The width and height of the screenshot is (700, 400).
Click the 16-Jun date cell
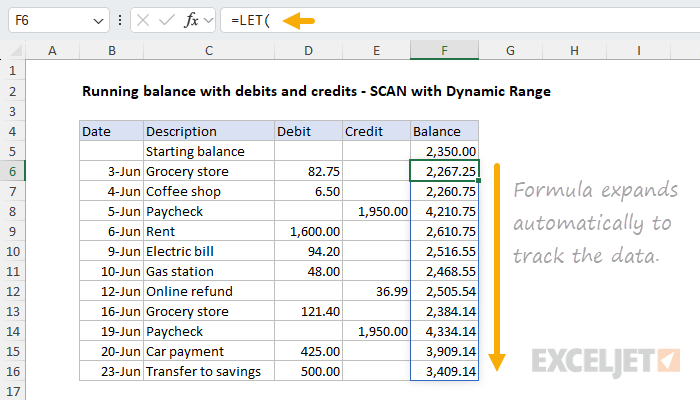[x=112, y=311]
